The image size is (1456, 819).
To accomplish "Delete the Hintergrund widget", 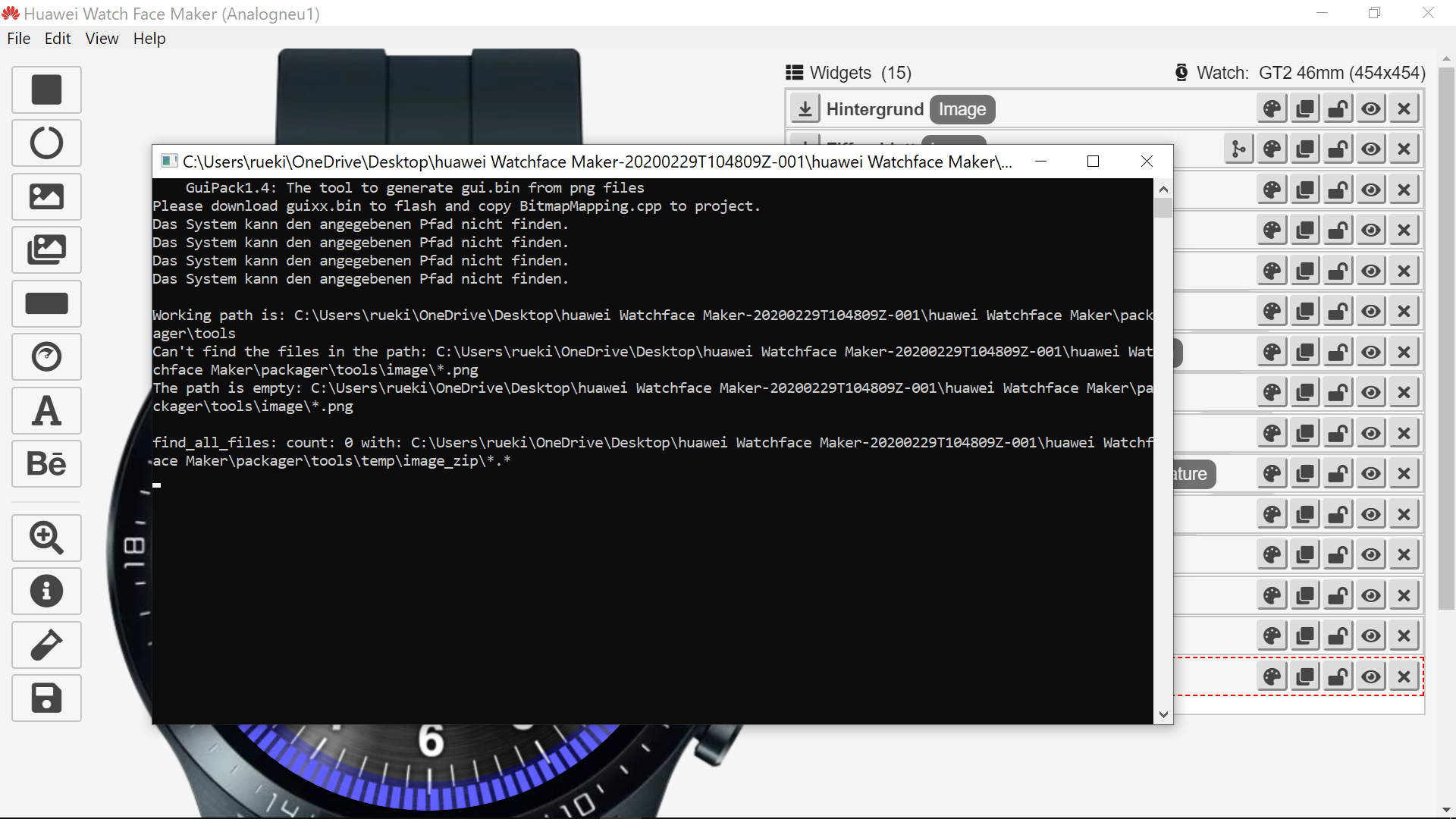I will click(1404, 108).
